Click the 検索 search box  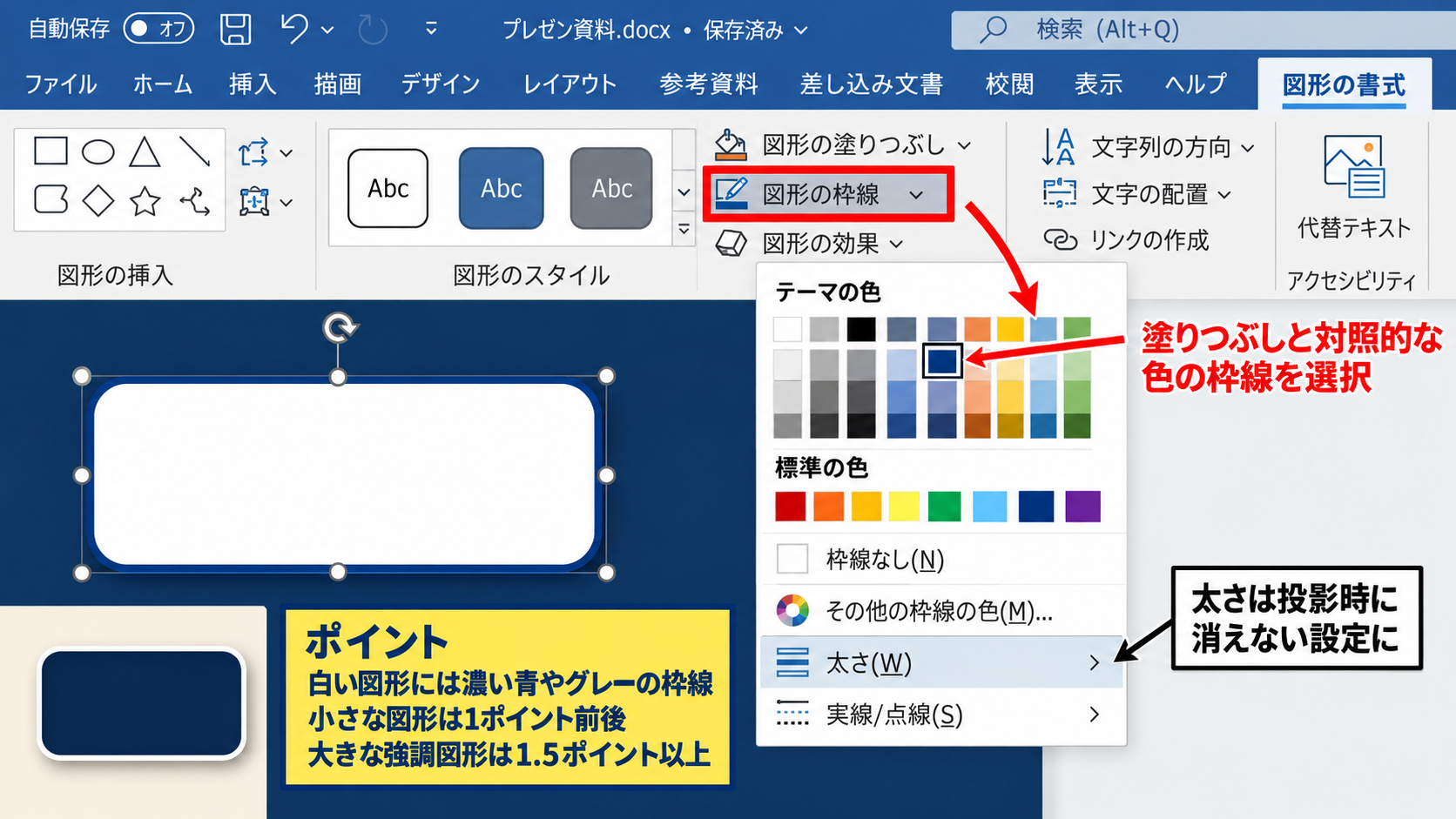1203,30
